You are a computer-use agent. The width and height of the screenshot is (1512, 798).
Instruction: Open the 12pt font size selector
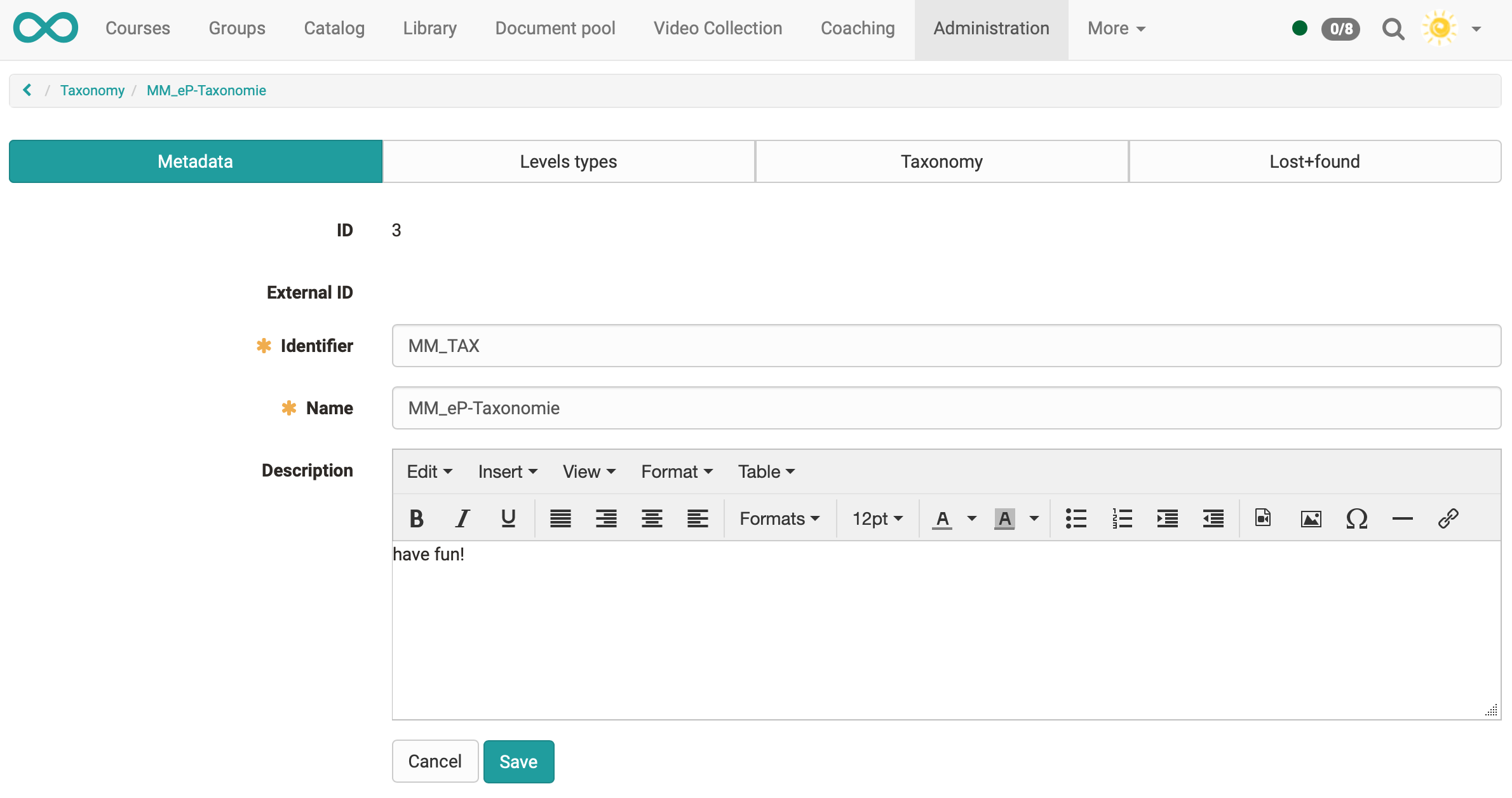[877, 518]
